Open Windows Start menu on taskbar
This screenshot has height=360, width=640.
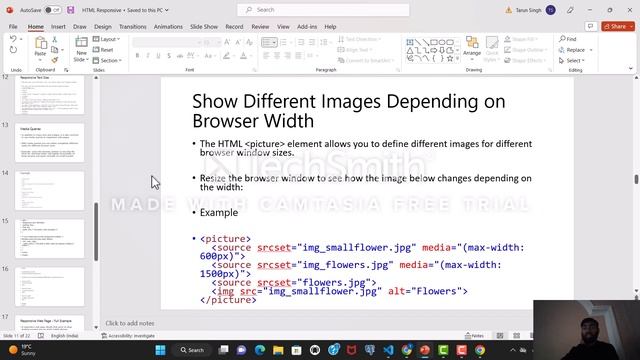[x=160, y=350]
